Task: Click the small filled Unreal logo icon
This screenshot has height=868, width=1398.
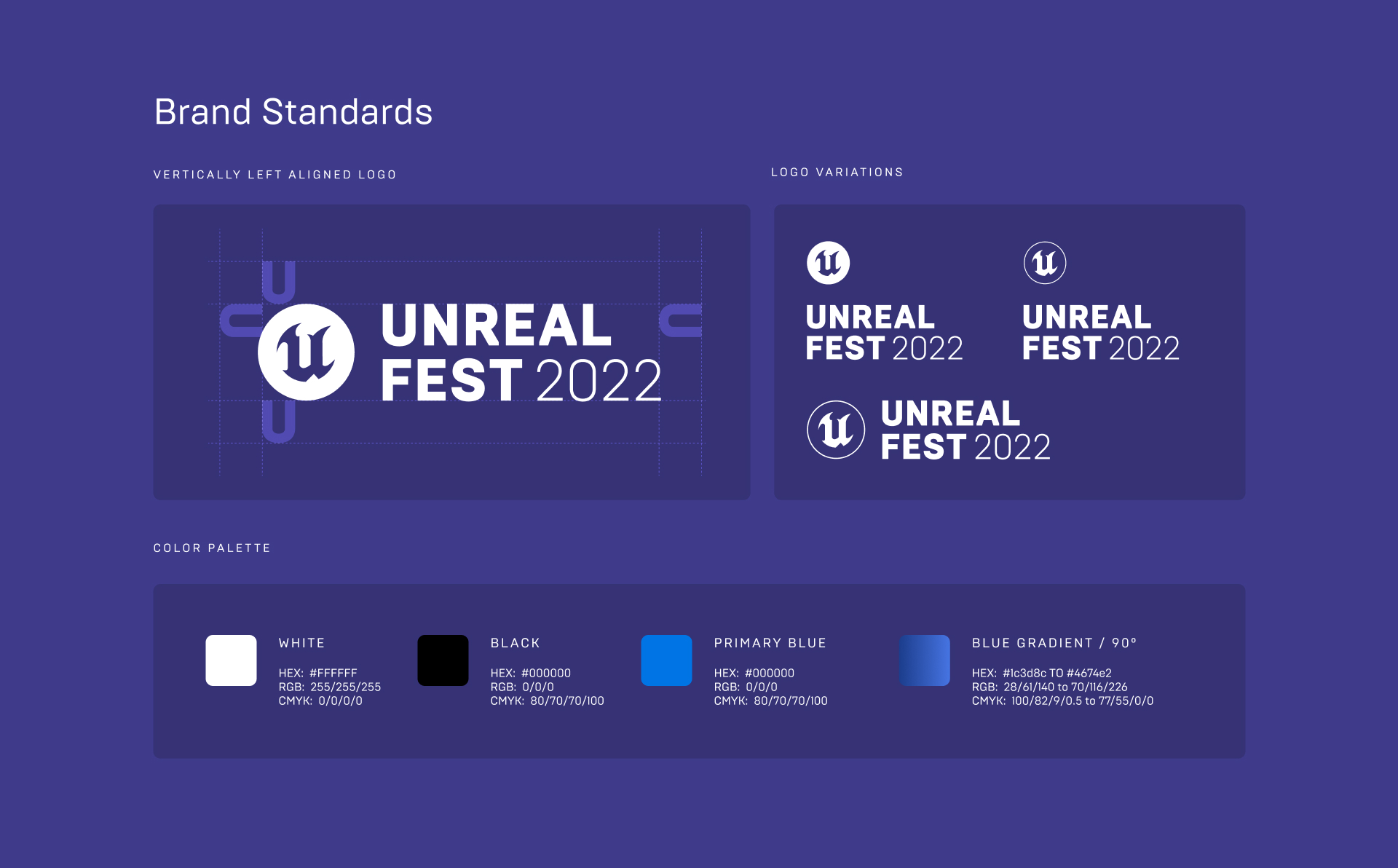Action: coord(828,263)
